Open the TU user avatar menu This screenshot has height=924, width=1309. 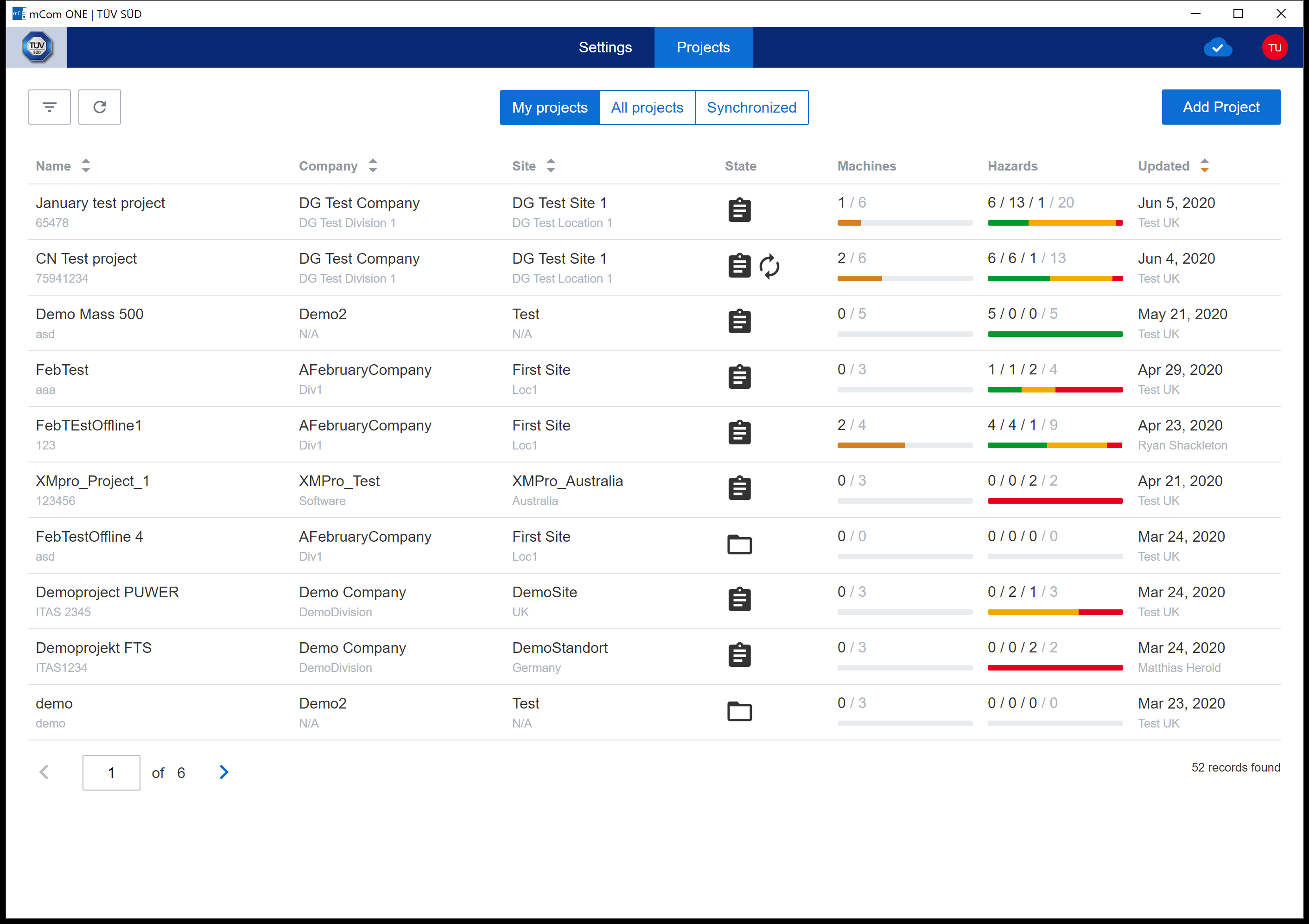coord(1274,48)
